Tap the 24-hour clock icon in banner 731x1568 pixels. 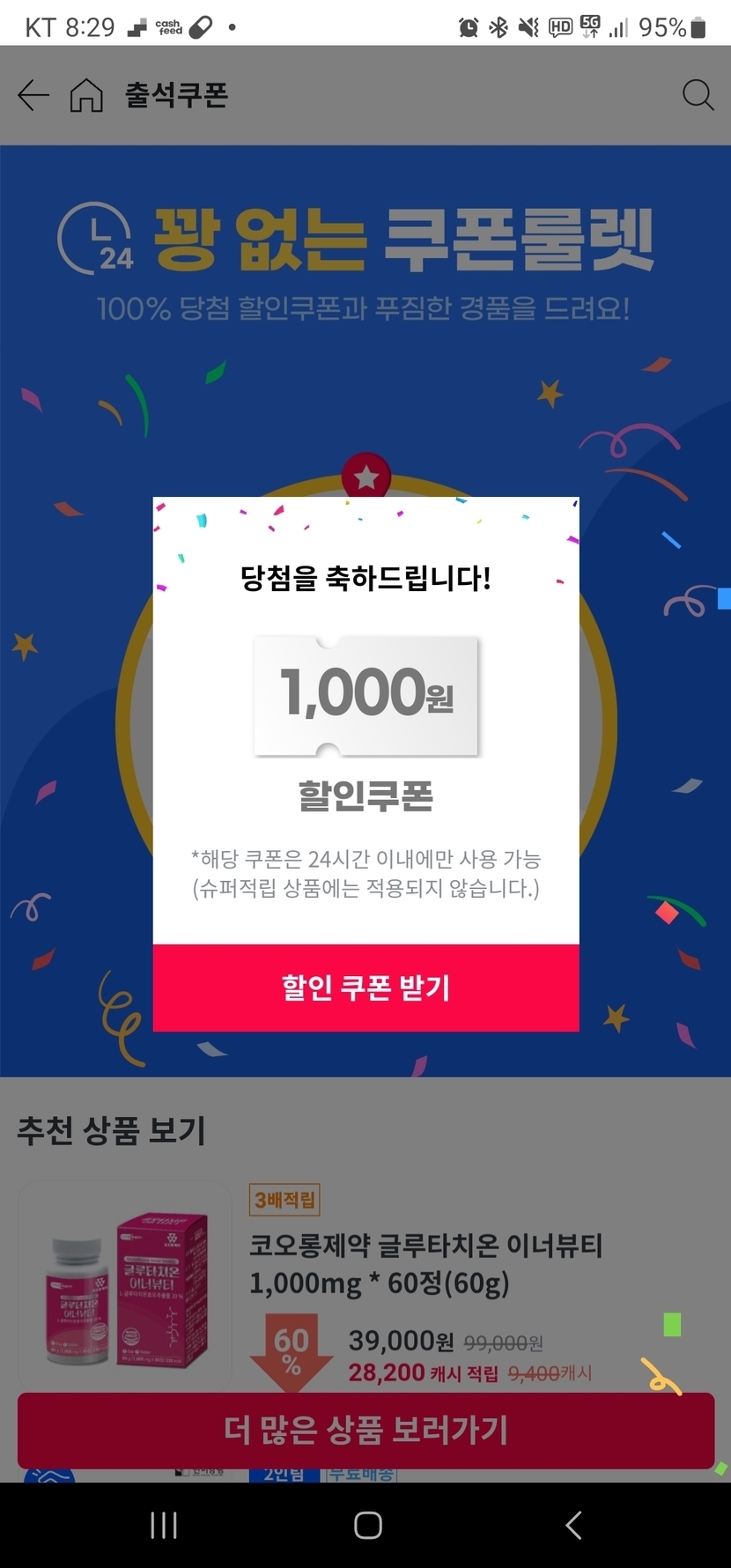95,238
